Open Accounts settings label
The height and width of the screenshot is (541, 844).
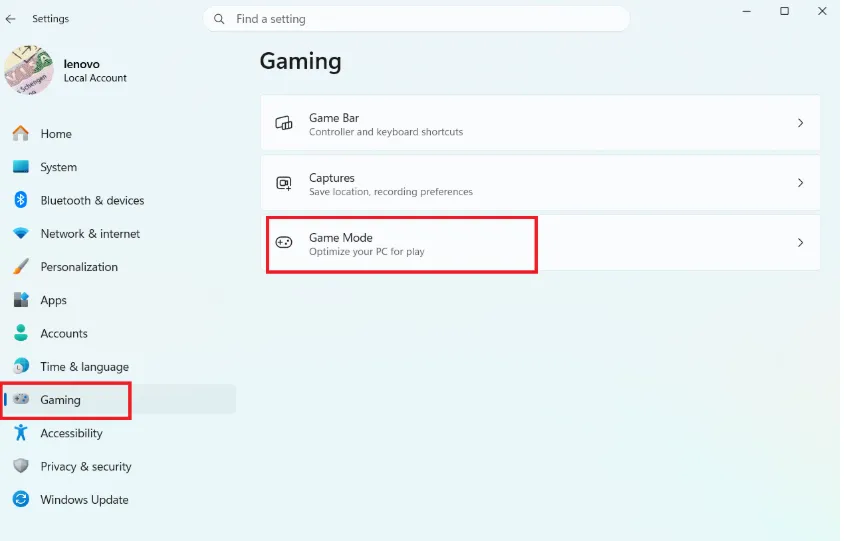[x=64, y=334]
